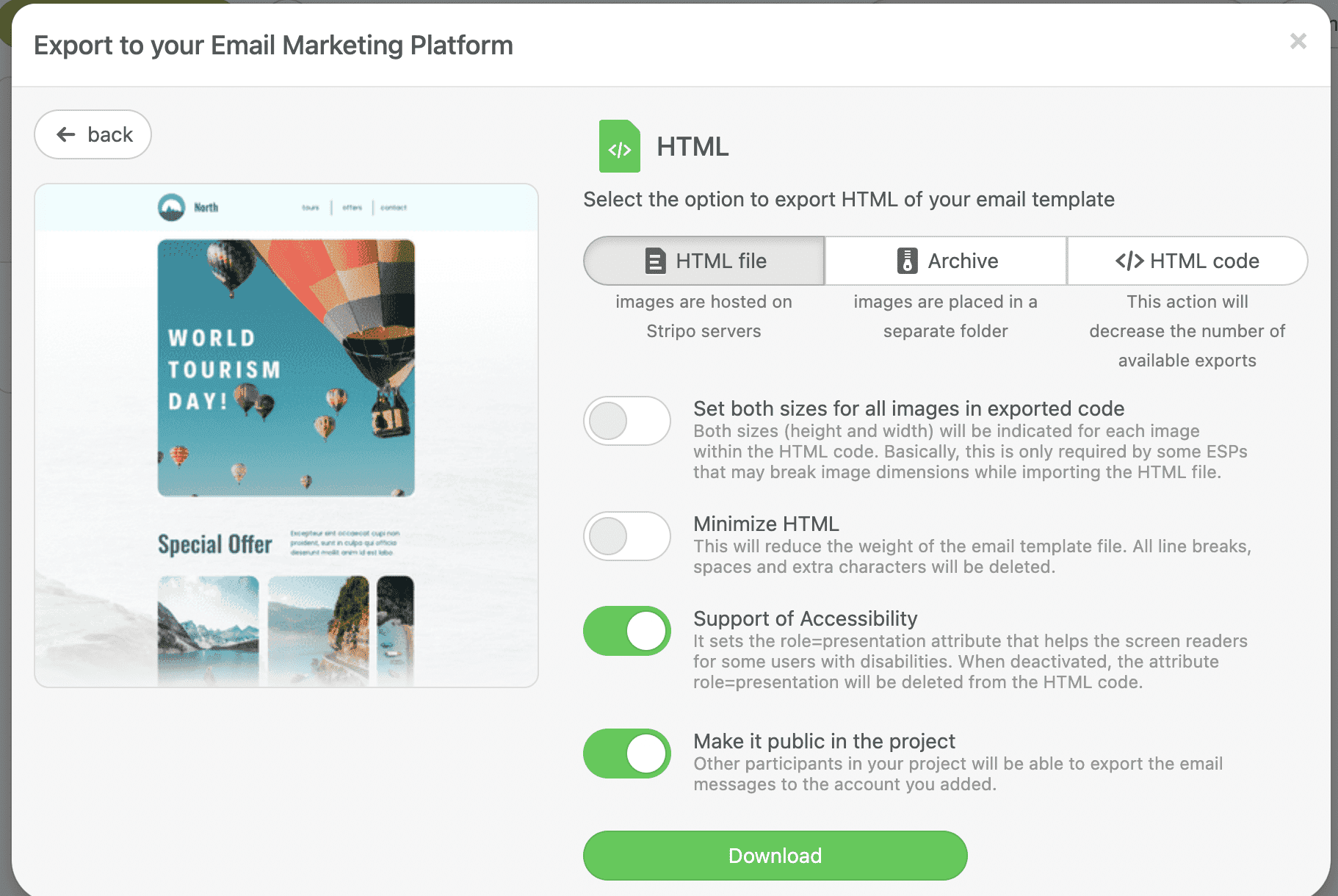This screenshot has width=1338, height=896.
Task: Click the North mountain logo in the email preview
Action: (x=171, y=207)
